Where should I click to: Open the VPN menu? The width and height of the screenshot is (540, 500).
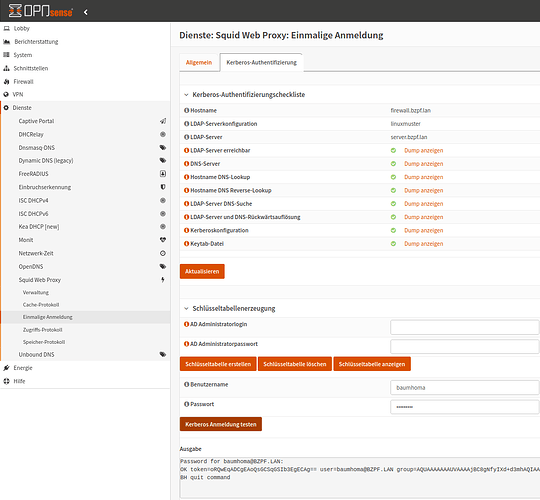(x=18, y=94)
